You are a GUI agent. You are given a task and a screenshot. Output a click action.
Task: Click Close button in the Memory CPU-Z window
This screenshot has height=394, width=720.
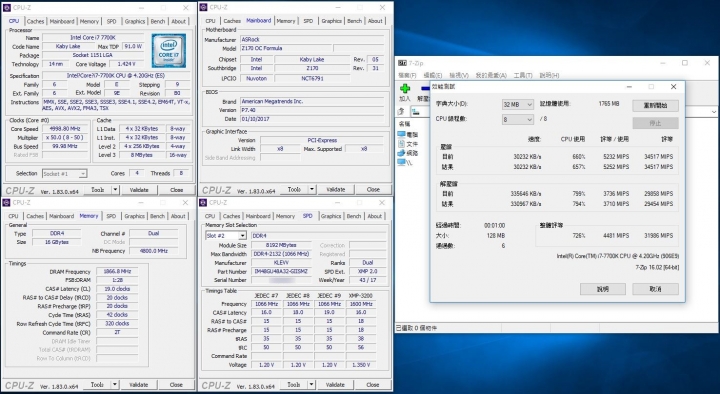(176, 385)
